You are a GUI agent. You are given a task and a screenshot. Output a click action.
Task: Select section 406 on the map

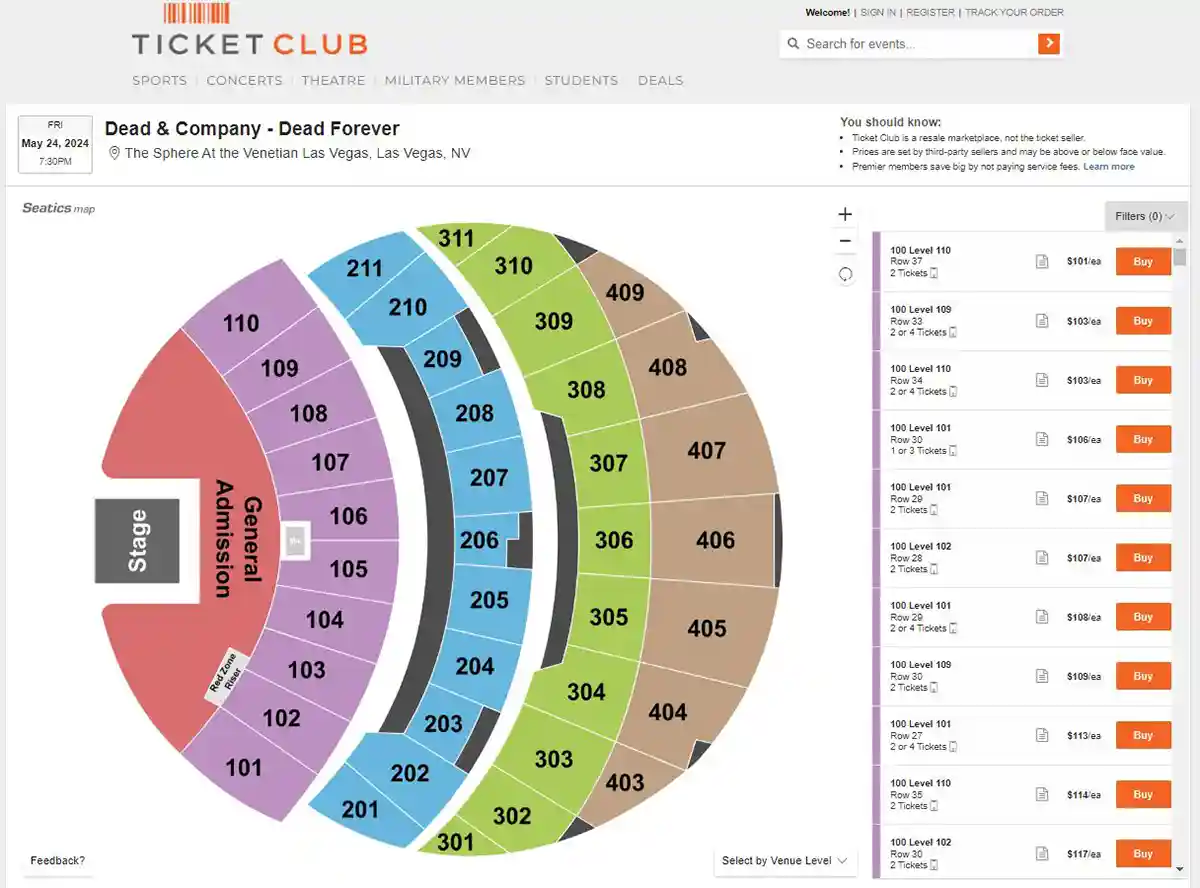point(714,540)
